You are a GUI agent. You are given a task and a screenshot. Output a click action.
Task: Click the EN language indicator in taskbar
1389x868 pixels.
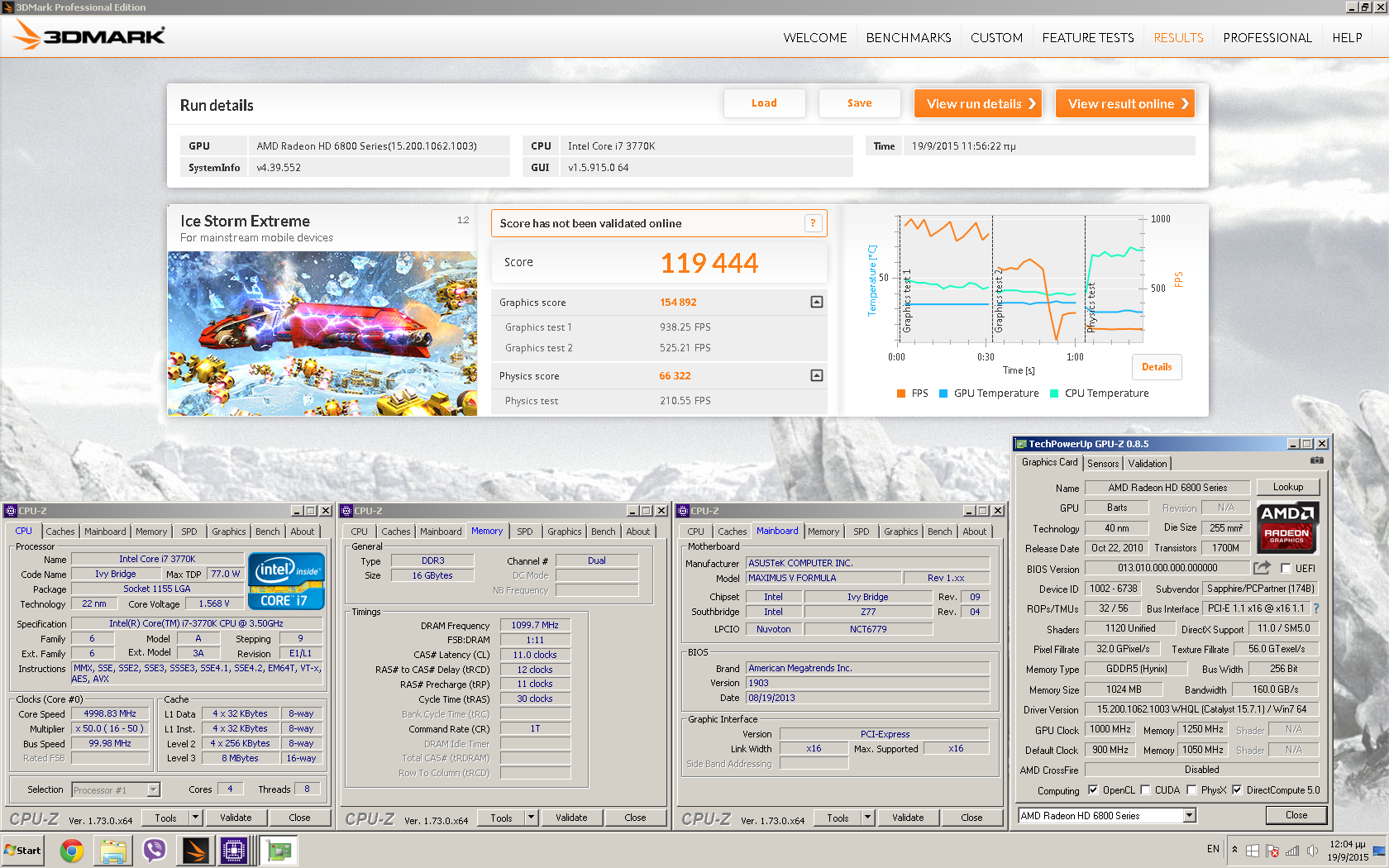pyautogui.click(x=1213, y=849)
